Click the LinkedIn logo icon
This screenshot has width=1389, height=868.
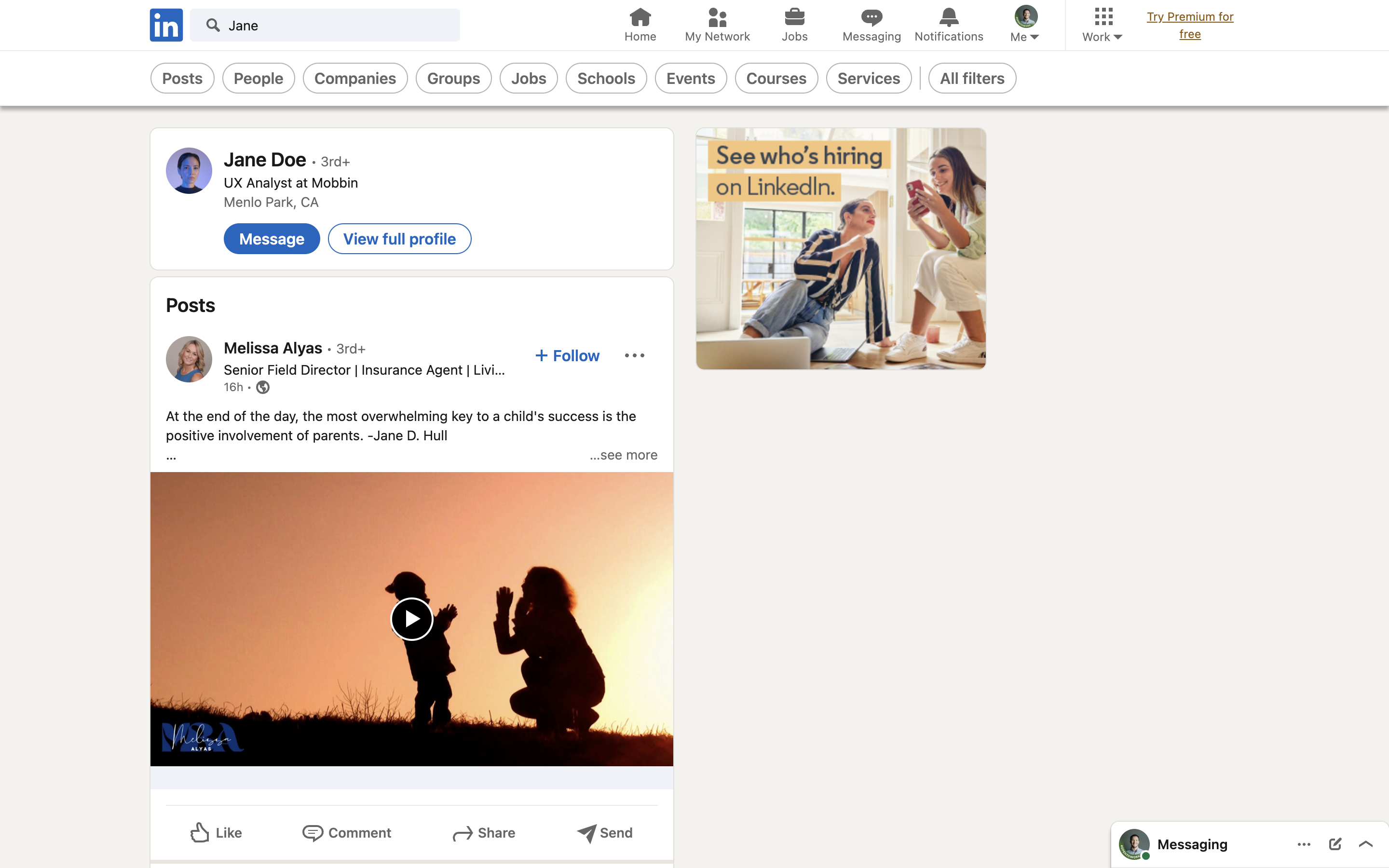click(166, 25)
